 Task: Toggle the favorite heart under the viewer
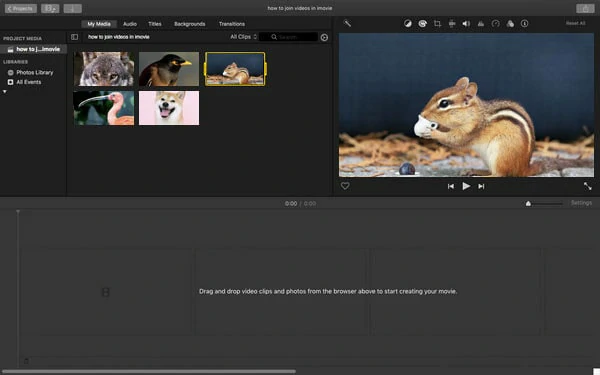345,186
